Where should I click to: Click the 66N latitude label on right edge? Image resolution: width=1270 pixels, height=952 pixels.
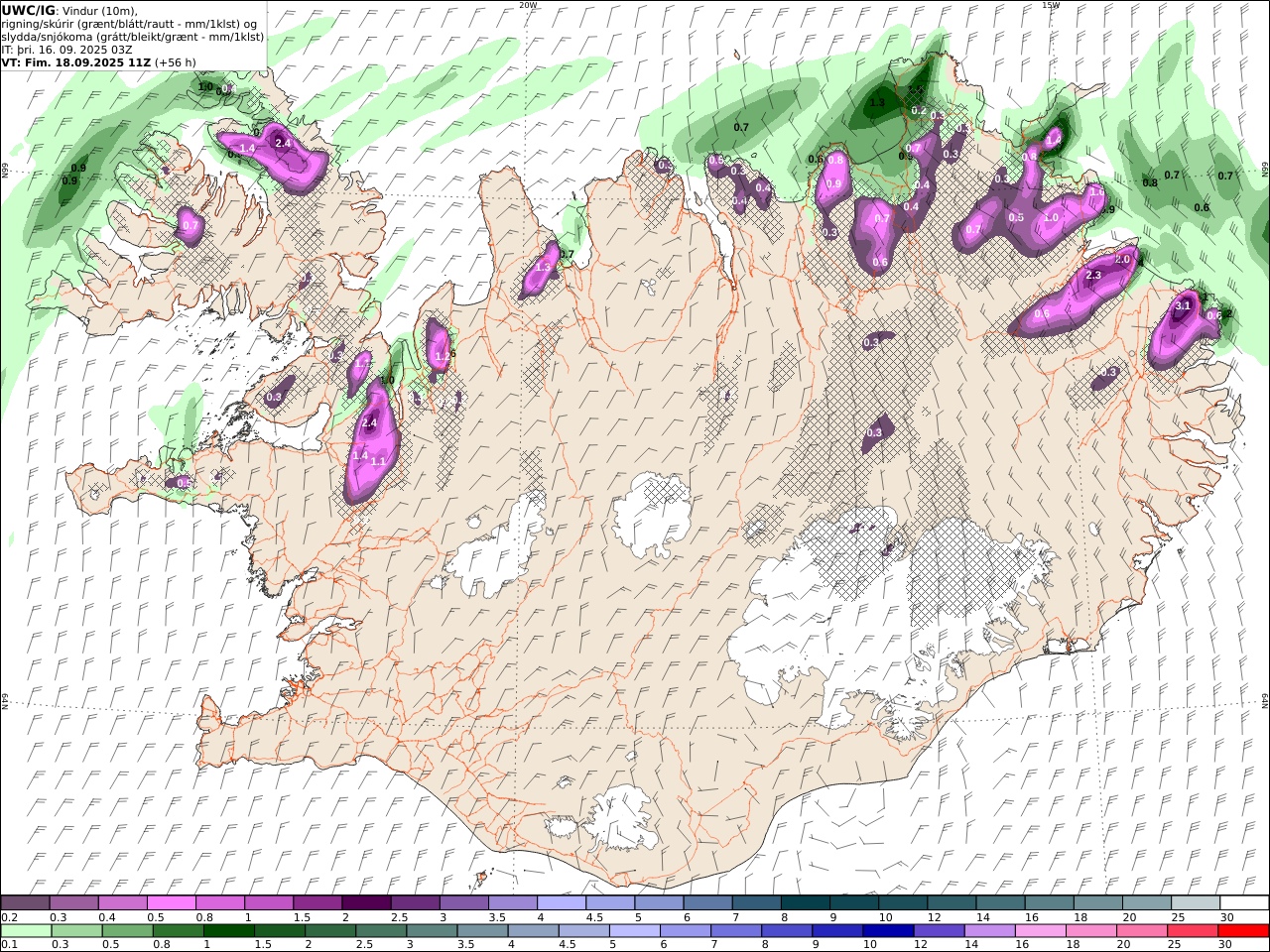pyautogui.click(x=1265, y=171)
